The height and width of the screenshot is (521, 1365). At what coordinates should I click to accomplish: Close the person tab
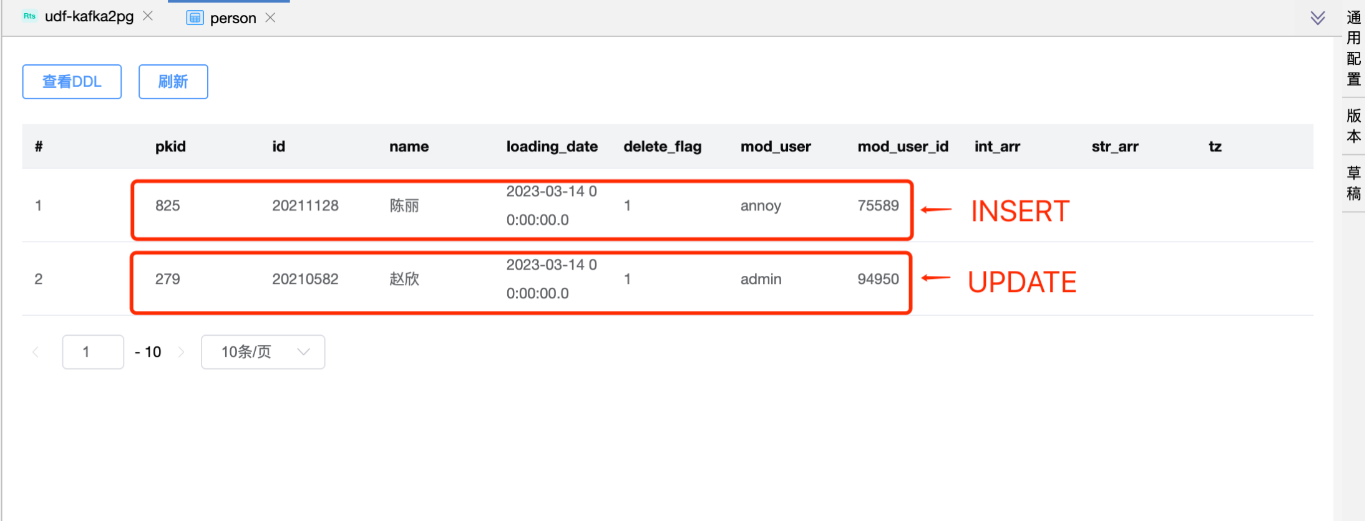click(270, 18)
